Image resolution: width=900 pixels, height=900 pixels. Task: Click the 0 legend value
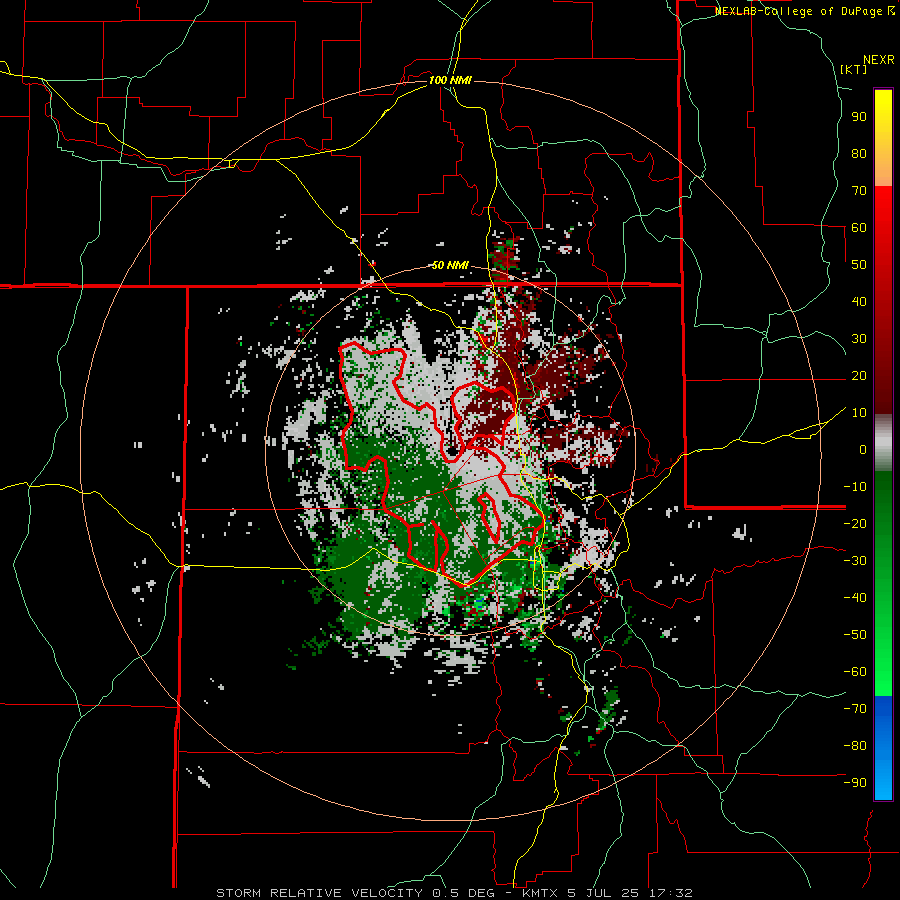(x=863, y=449)
